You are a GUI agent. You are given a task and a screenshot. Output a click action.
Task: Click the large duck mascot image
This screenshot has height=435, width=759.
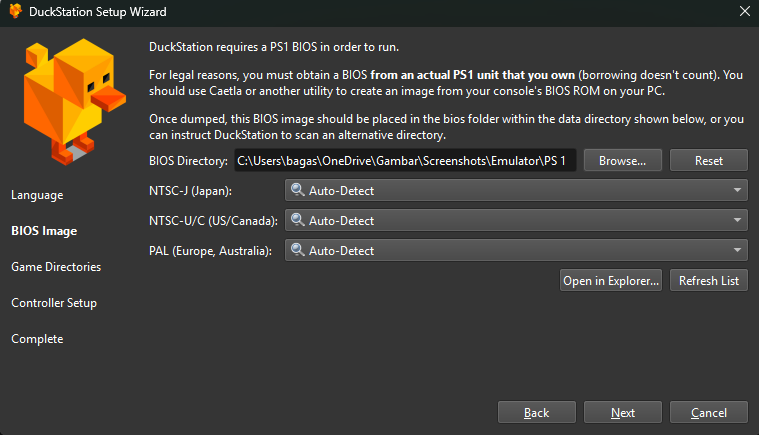click(x=75, y=102)
